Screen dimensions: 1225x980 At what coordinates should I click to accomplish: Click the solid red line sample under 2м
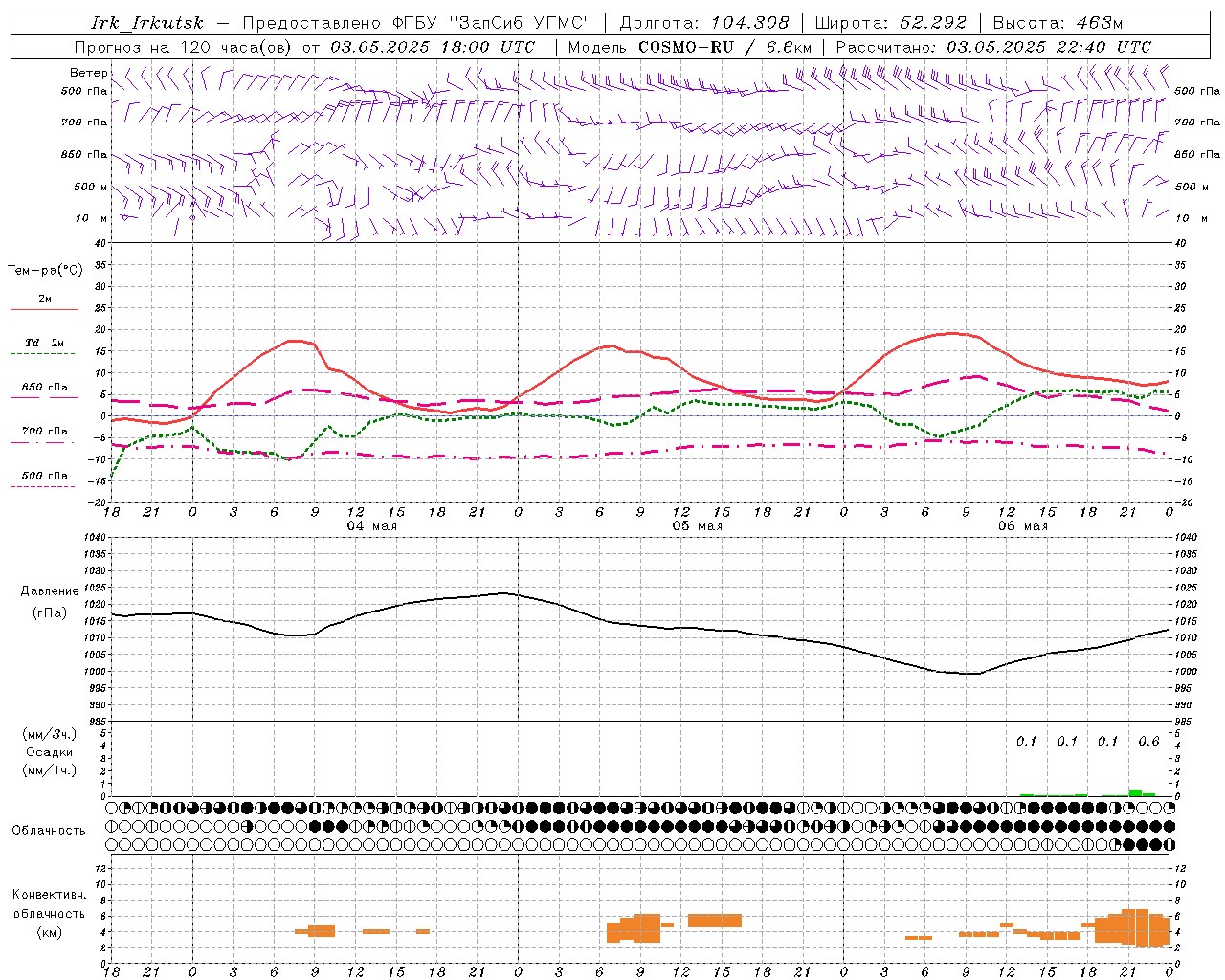coord(44,310)
